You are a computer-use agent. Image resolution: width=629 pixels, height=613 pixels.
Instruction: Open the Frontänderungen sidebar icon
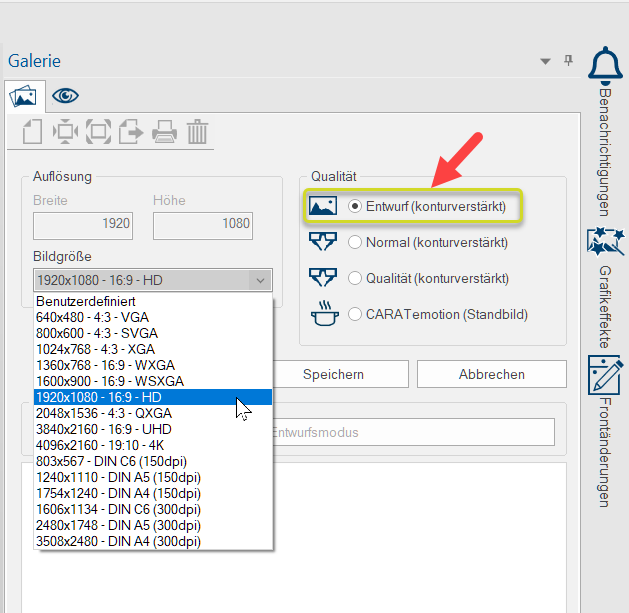click(x=606, y=373)
